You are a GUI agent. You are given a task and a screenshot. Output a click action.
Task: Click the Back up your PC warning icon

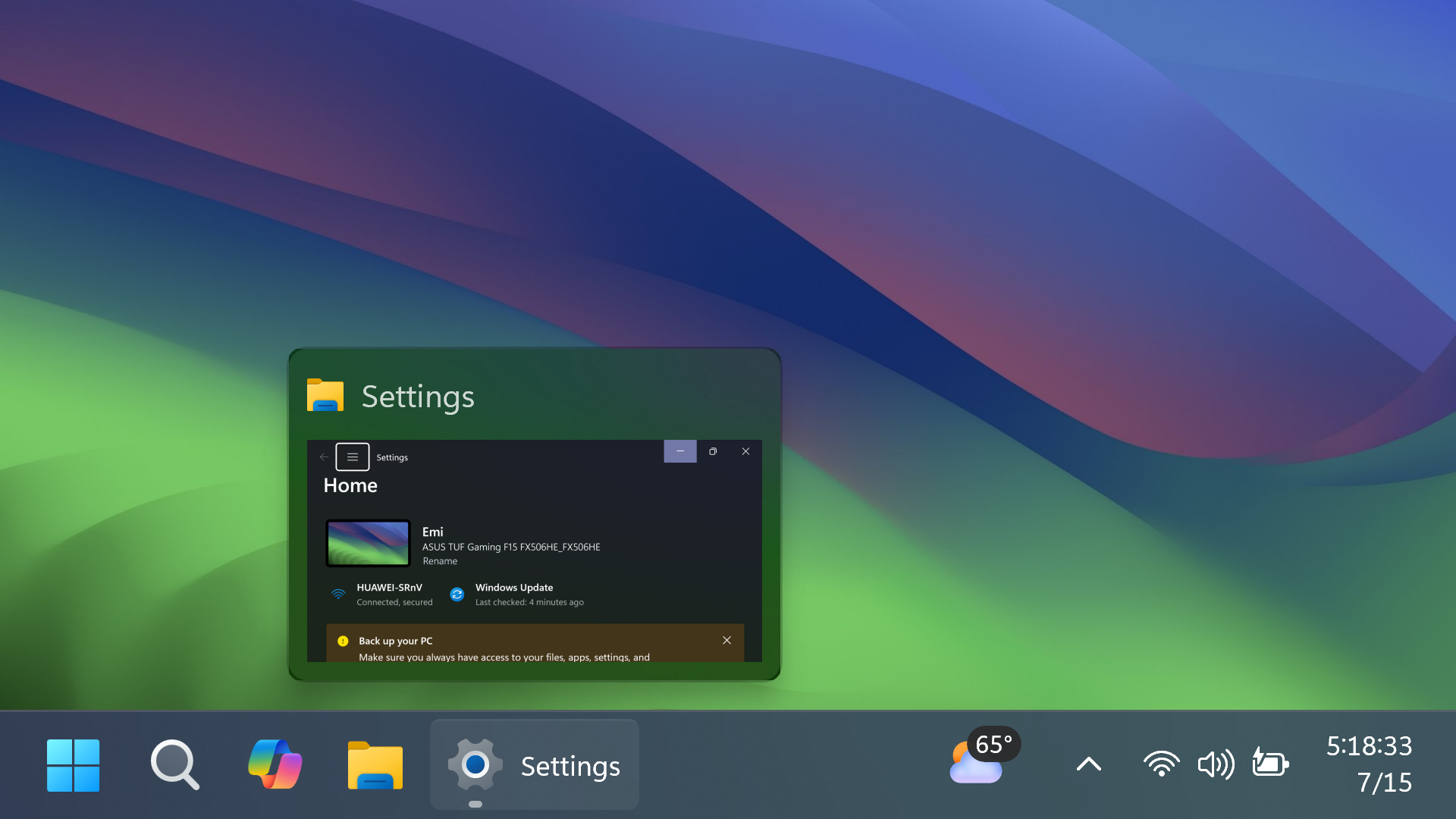click(343, 641)
